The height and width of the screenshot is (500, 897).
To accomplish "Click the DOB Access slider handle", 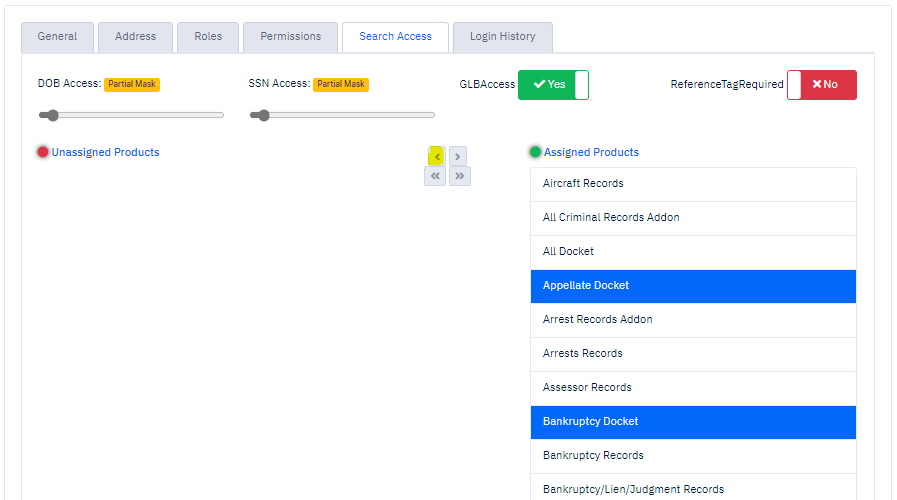I will [53, 115].
